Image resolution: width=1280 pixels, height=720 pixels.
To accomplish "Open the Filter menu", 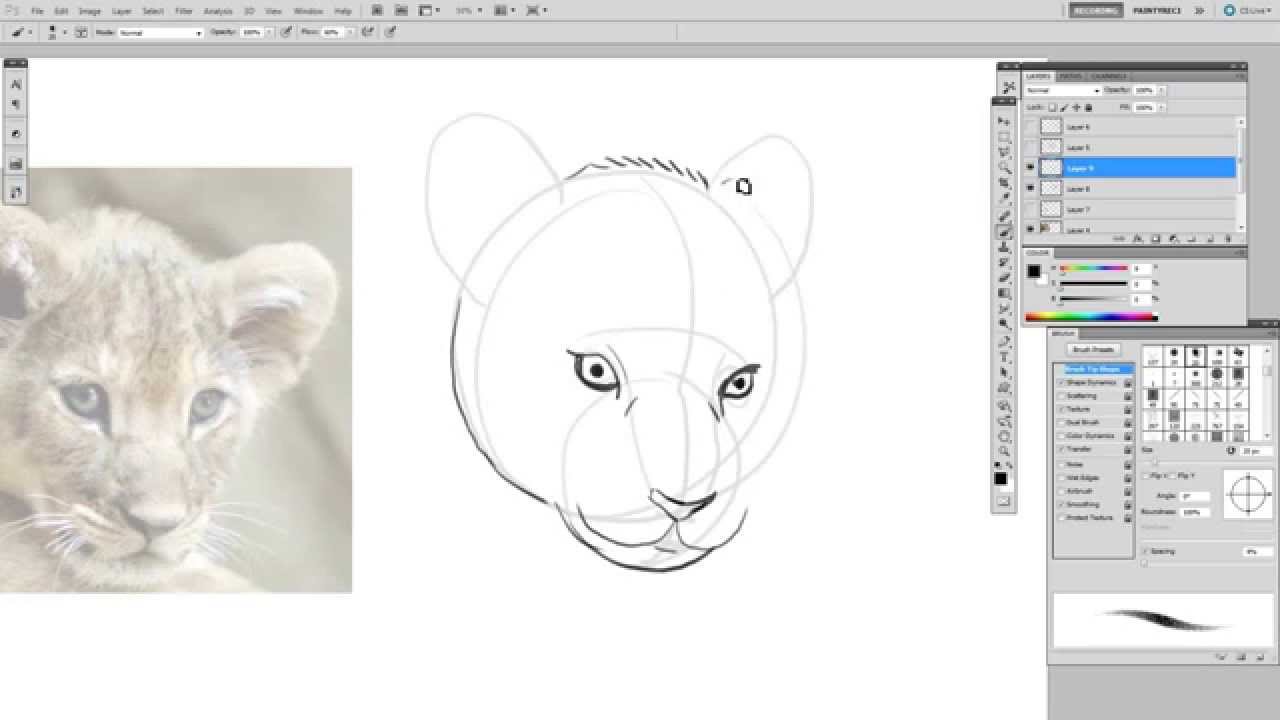I will [184, 11].
